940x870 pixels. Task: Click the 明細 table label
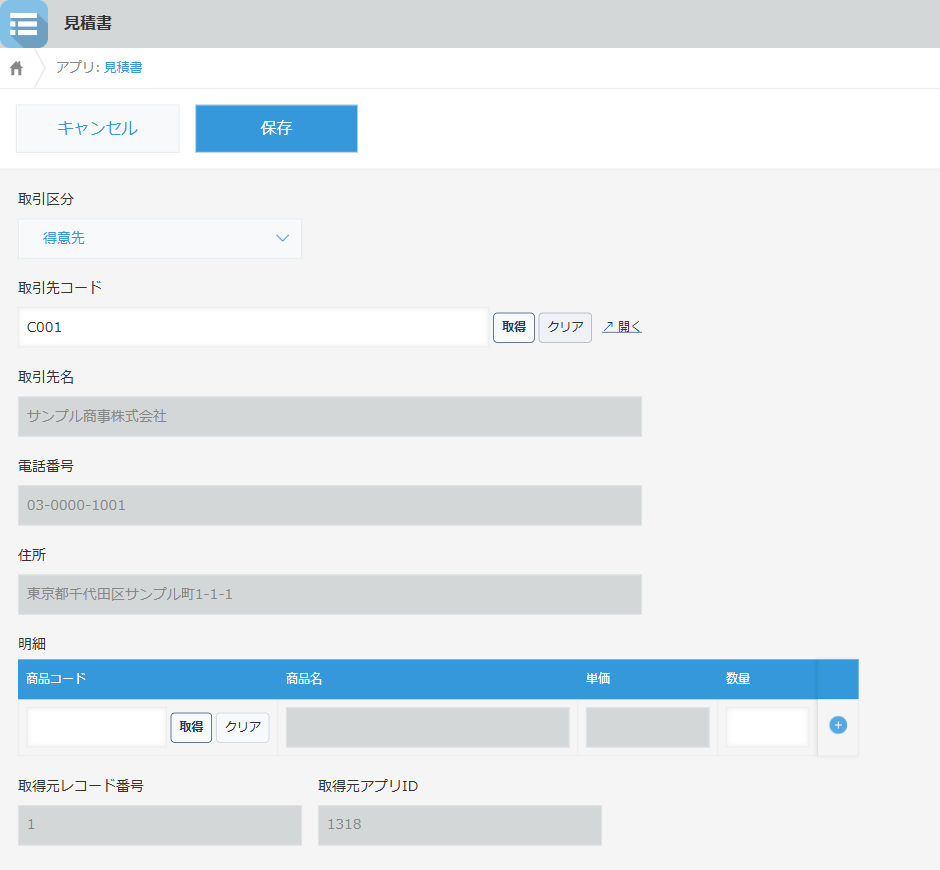pyautogui.click(x=32, y=644)
